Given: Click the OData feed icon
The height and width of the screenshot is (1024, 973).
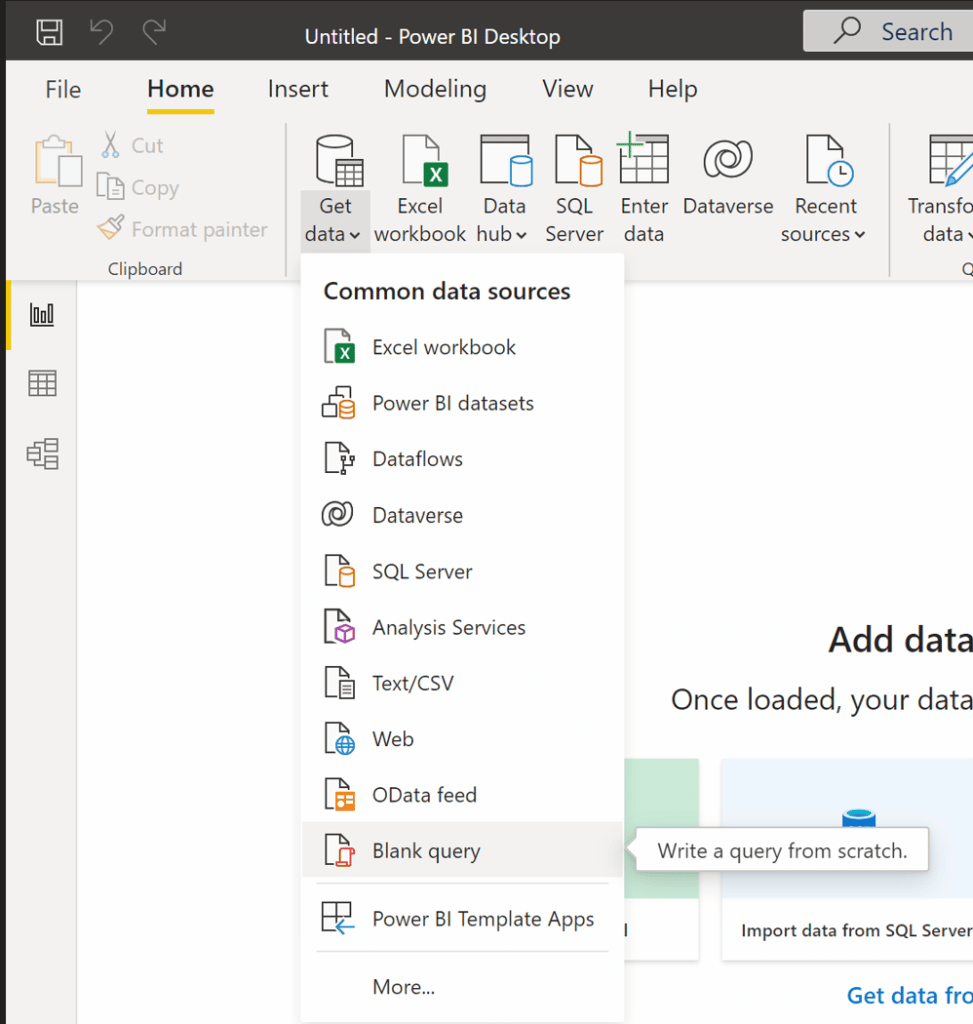Looking at the screenshot, I should pos(339,794).
